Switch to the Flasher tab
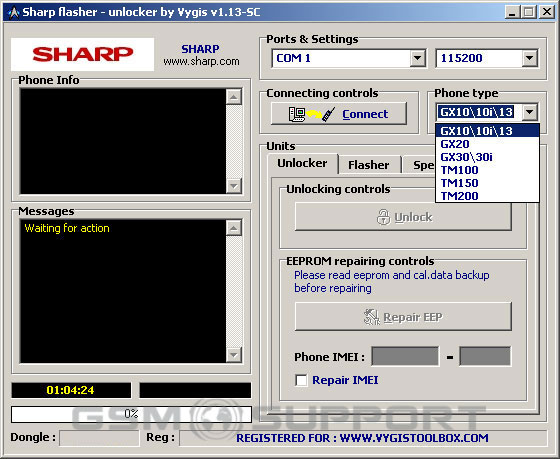Viewport: 560px width, 459px height. click(369, 165)
